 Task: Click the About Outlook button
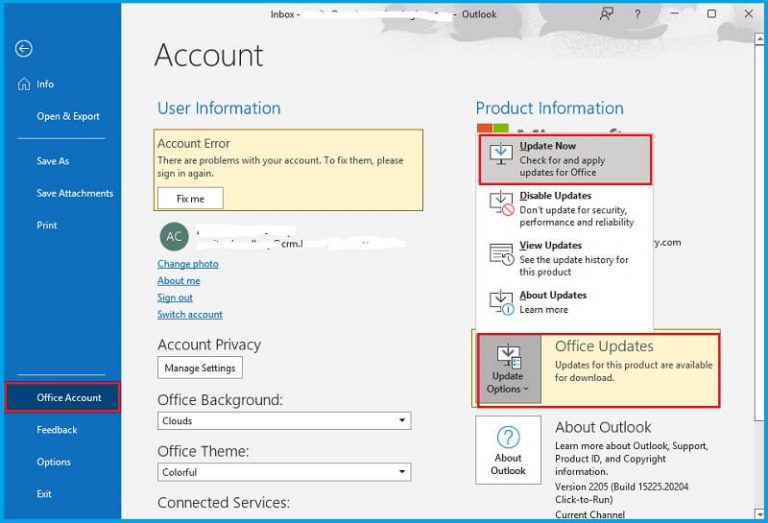point(508,450)
